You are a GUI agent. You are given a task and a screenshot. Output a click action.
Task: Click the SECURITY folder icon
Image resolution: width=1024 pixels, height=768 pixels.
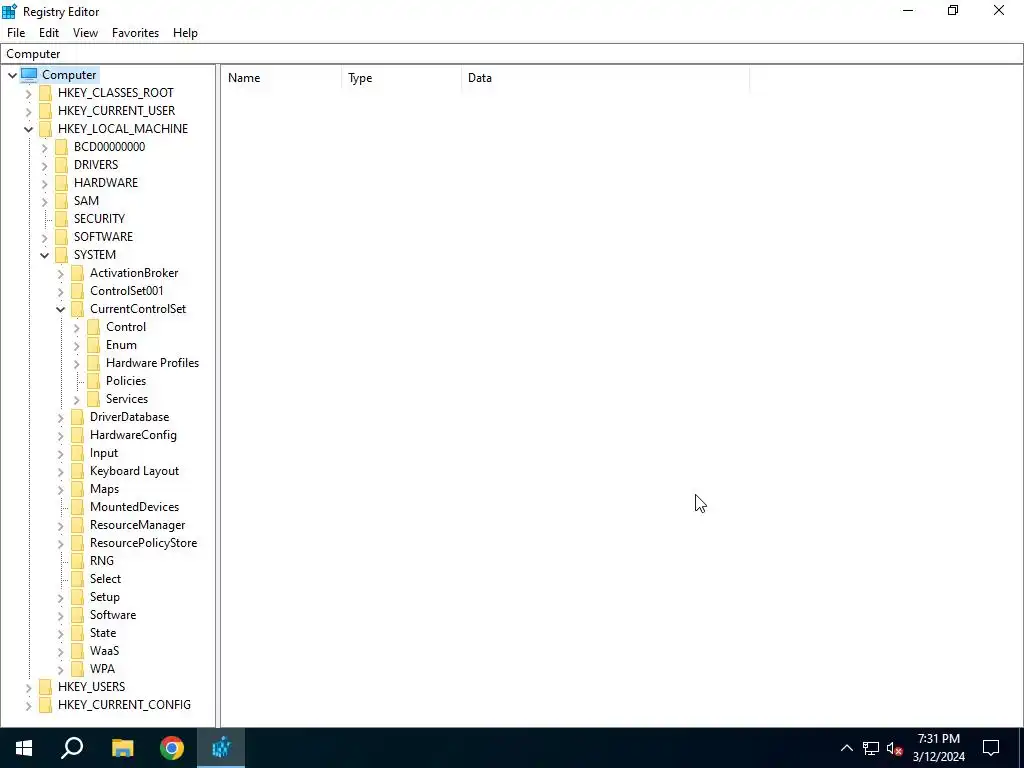61,219
